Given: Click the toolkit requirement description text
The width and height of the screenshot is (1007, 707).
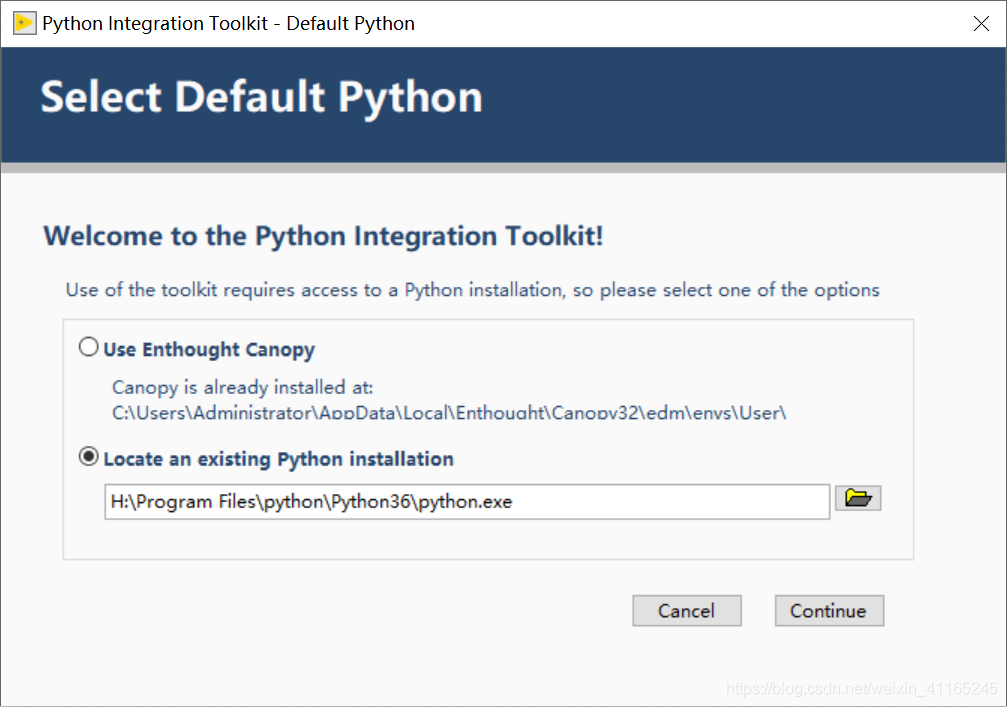Looking at the screenshot, I should (x=472, y=290).
